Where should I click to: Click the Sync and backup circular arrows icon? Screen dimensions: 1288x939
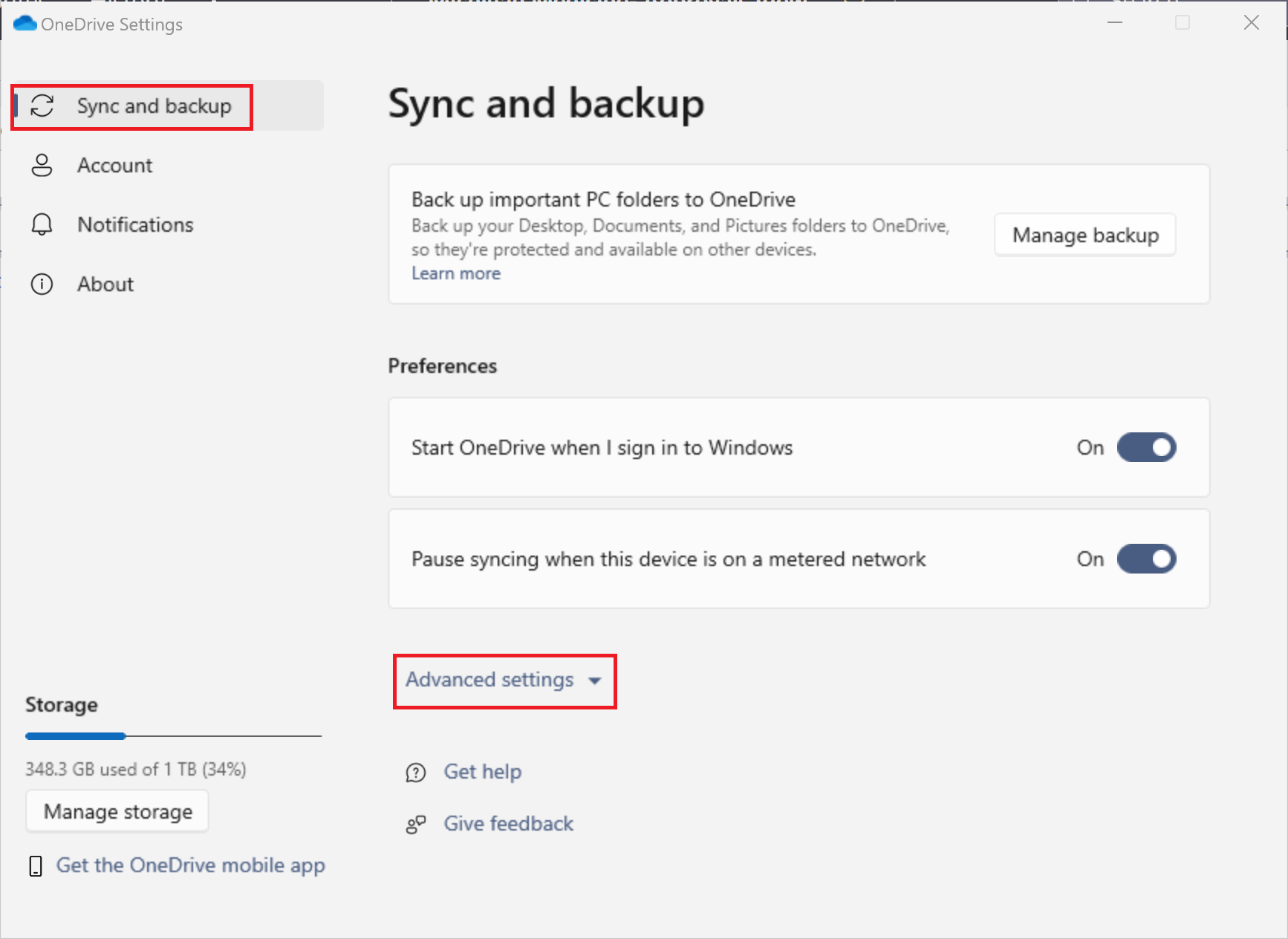click(42, 106)
